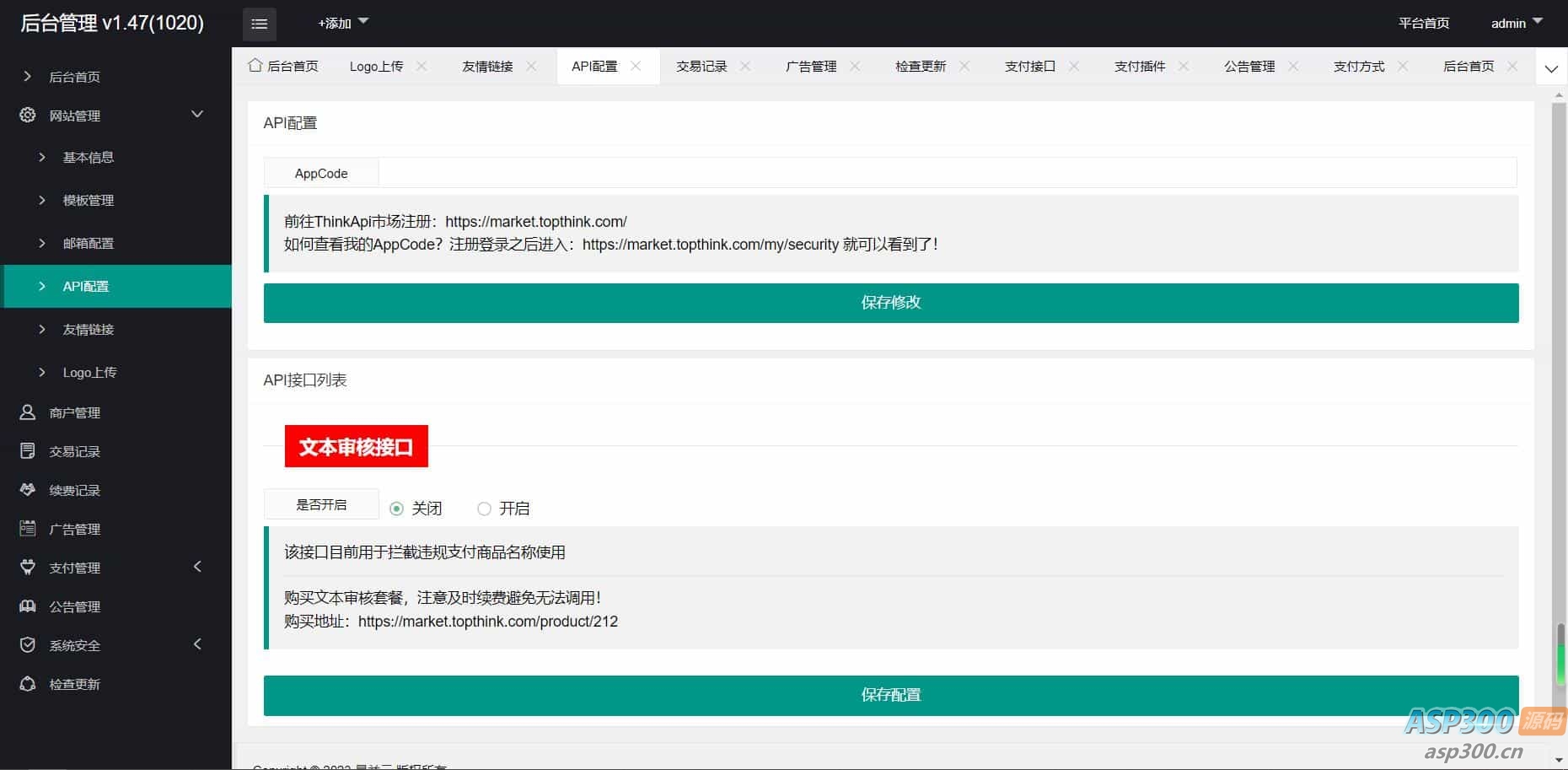Click the 保存配置 button
This screenshot has width=1568, height=770.
890,695
